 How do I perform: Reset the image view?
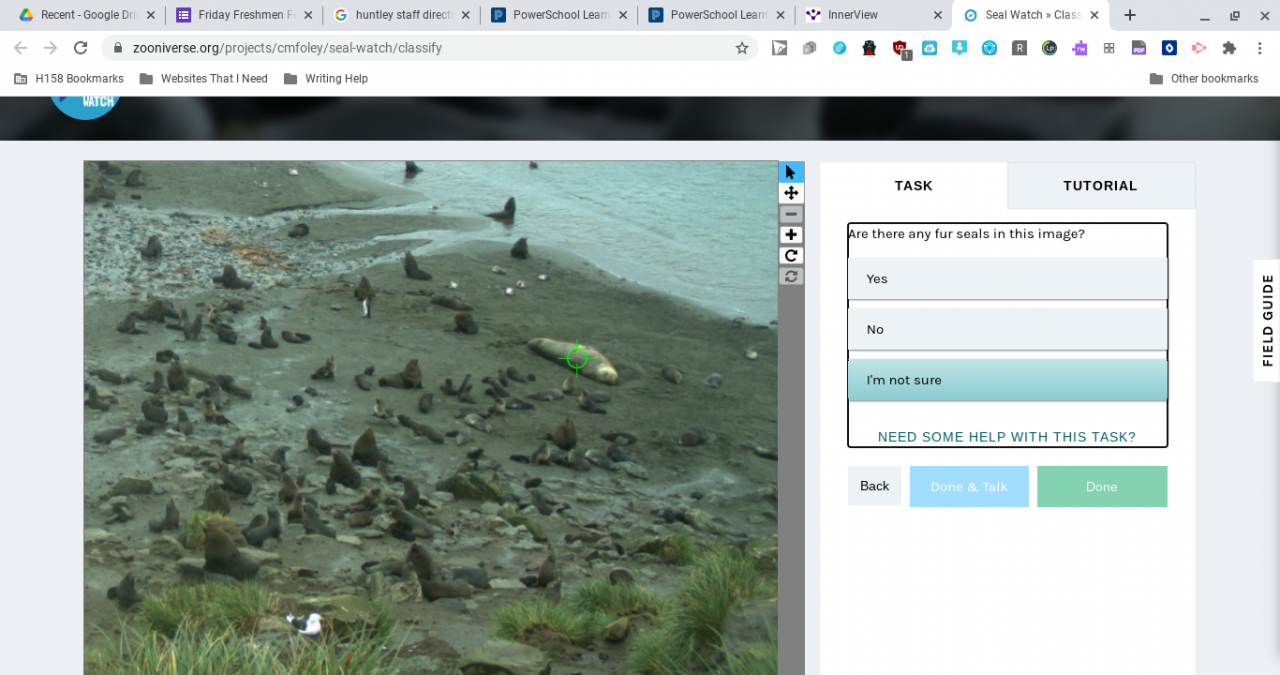point(791,276)
